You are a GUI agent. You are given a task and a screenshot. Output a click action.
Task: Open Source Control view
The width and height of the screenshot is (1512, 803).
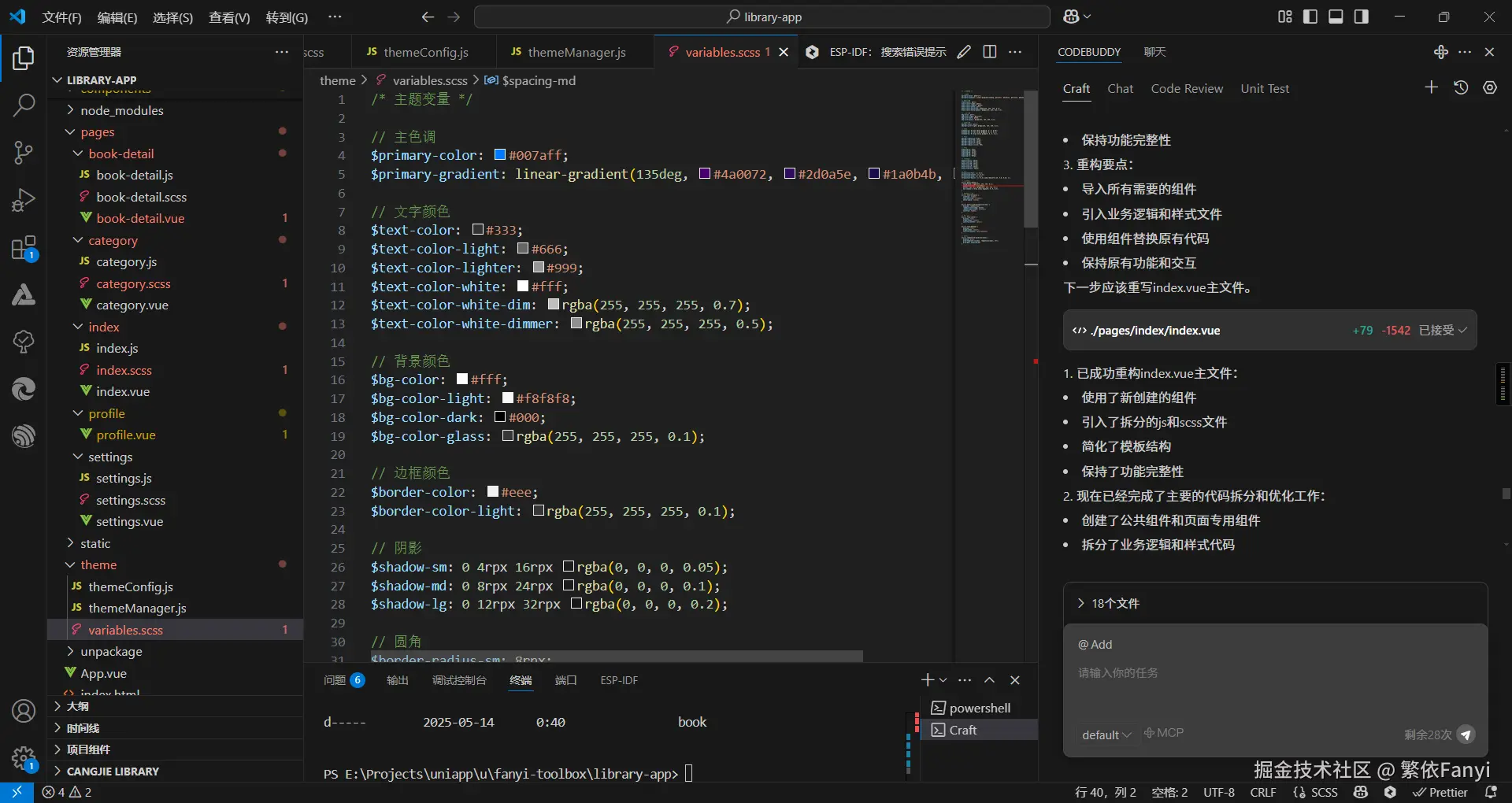tap(24, 153)
